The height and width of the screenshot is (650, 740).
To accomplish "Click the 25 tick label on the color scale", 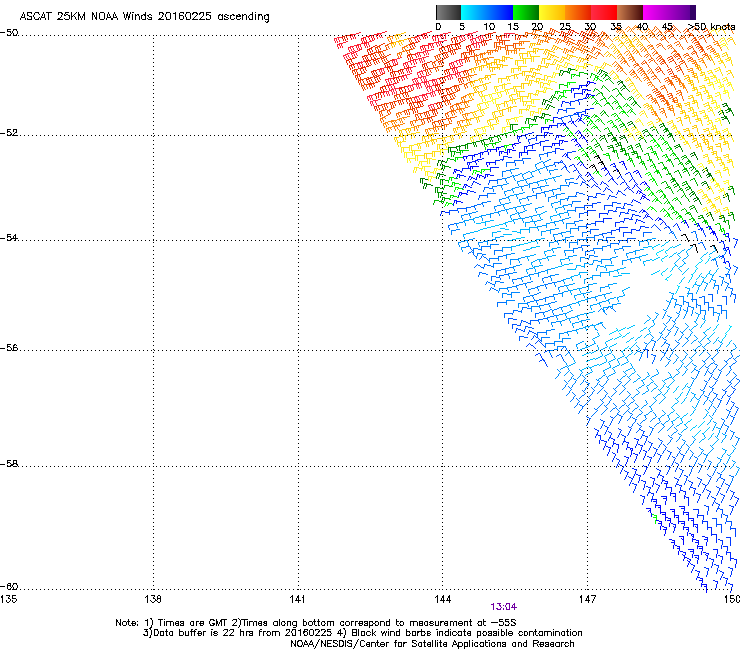I will [x=564, y=27].
